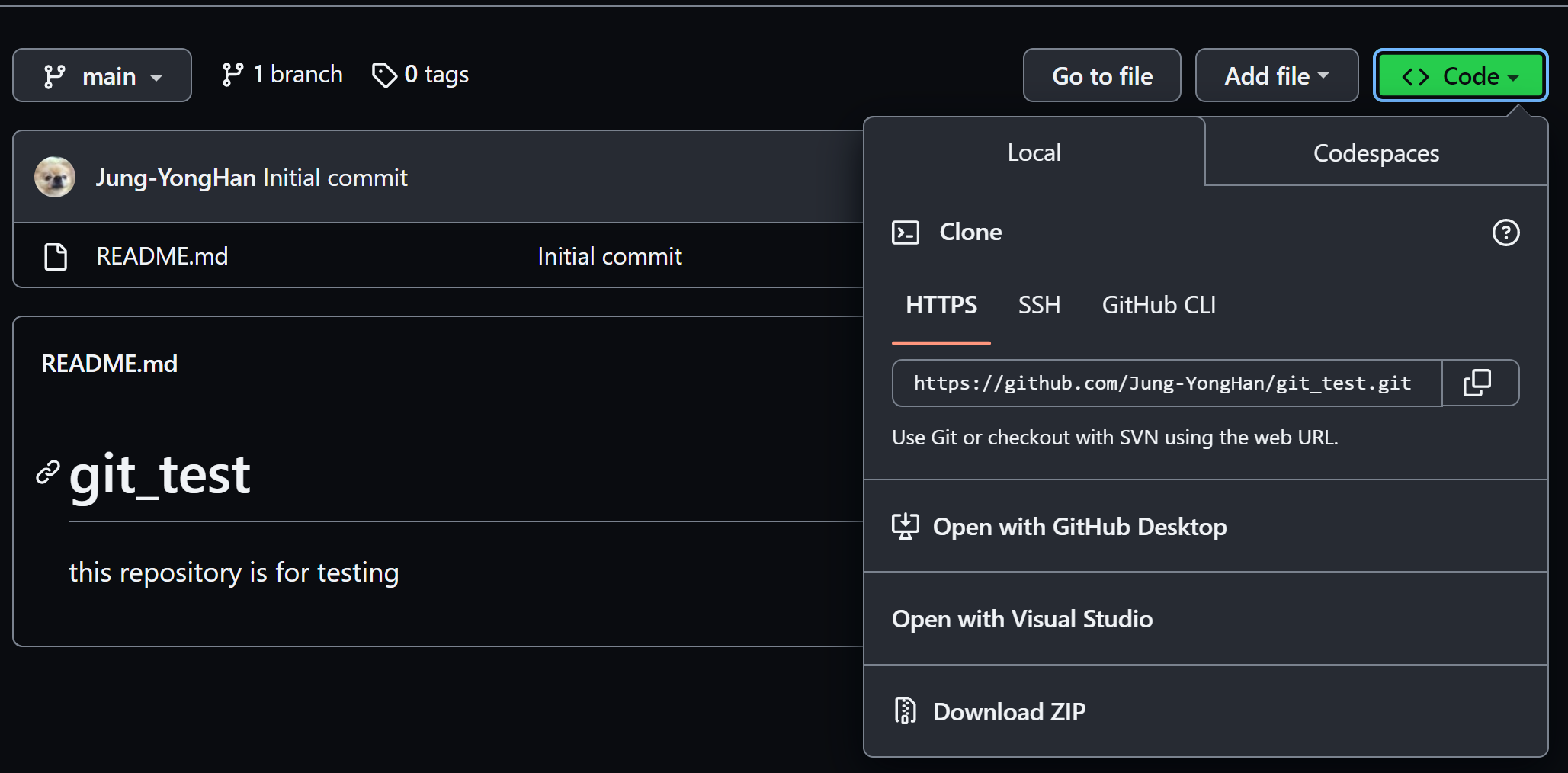Click the anchor link icon beside git_test heading
Image resolution: width=1568 pixels, height=773 pixels.
tap(48, 473)
